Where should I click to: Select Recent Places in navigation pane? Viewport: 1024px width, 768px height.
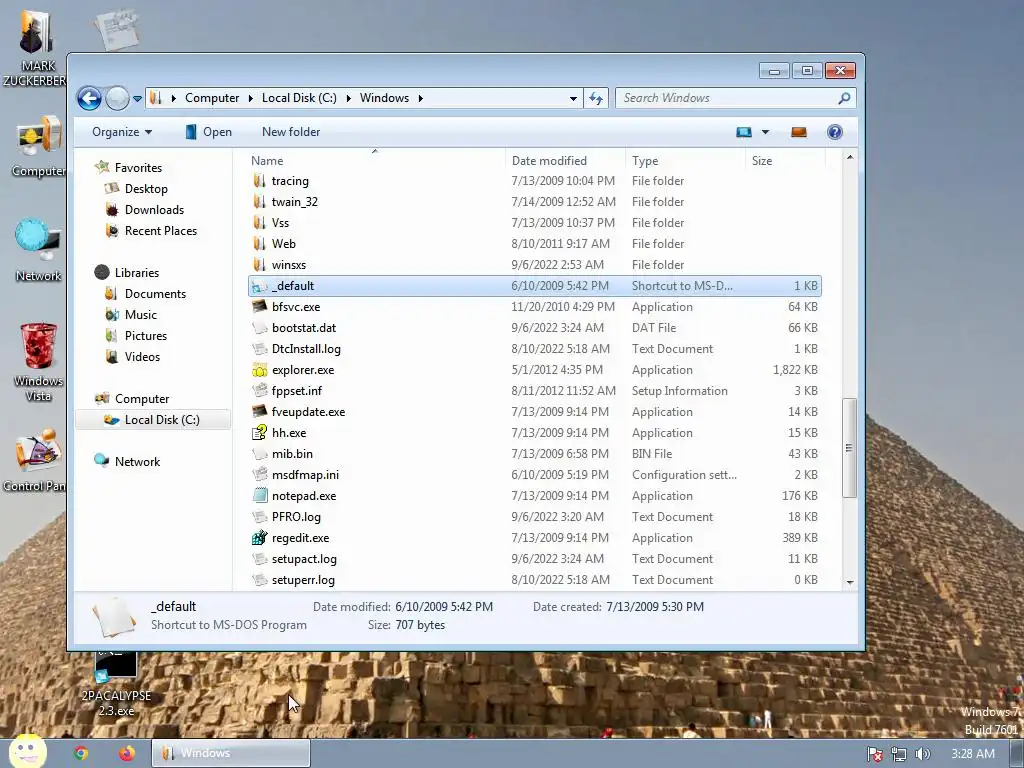[161, 231]
